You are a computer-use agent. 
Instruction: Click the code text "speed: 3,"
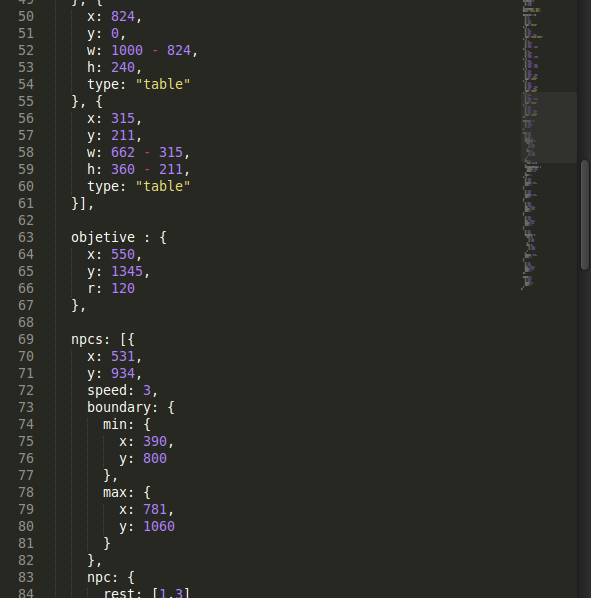coord(122,391)
